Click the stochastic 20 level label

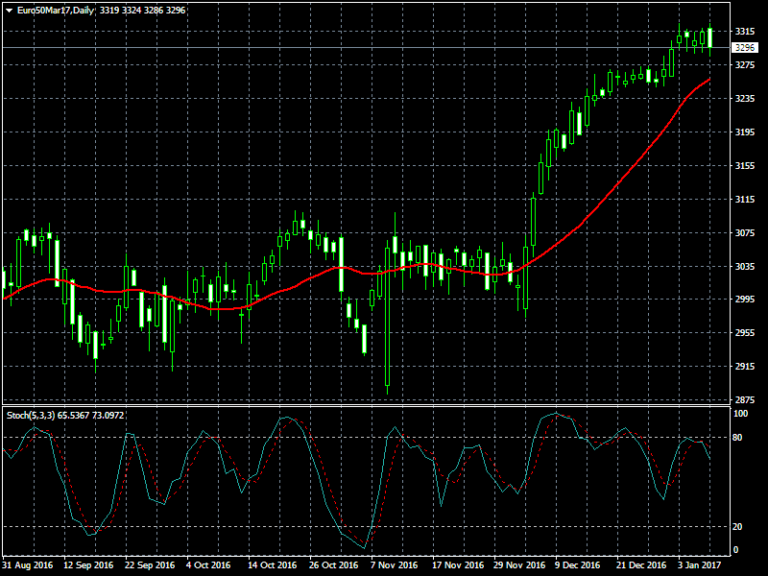[738, 527]
